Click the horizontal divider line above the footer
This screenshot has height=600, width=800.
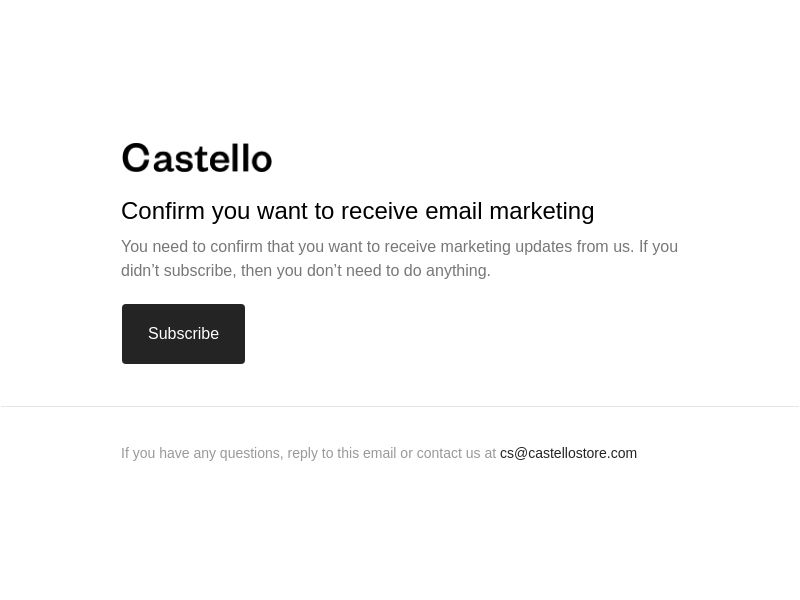click(400, 407)
